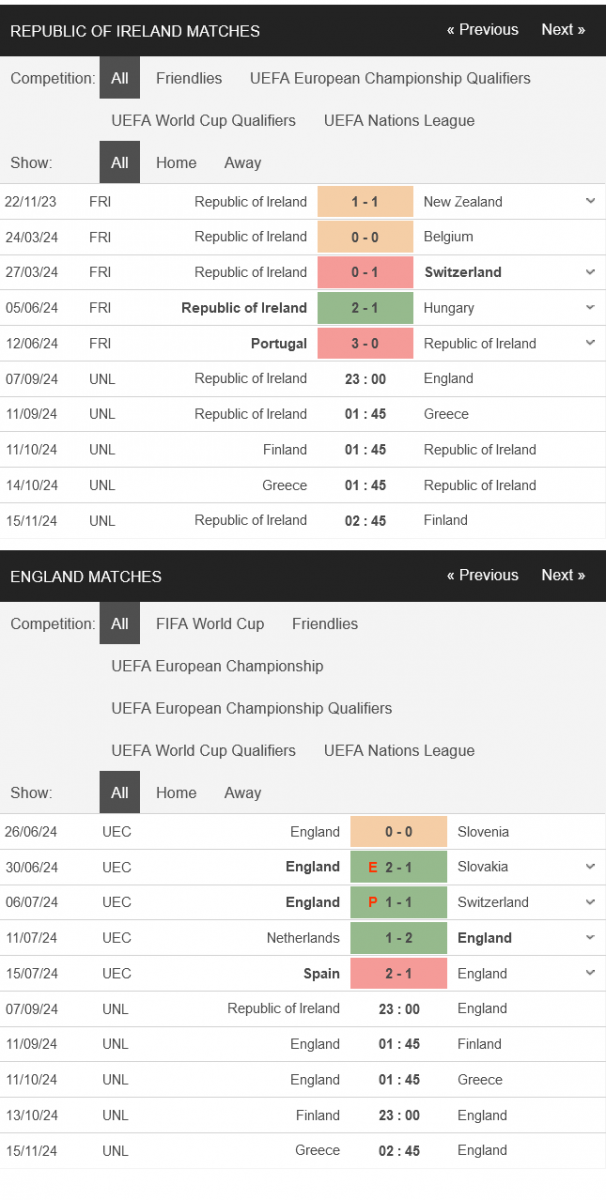The height and width of the screenshot is (1200, 606).
Task: Open the England 0-0 Slovenia score
Action: [398, 832]
